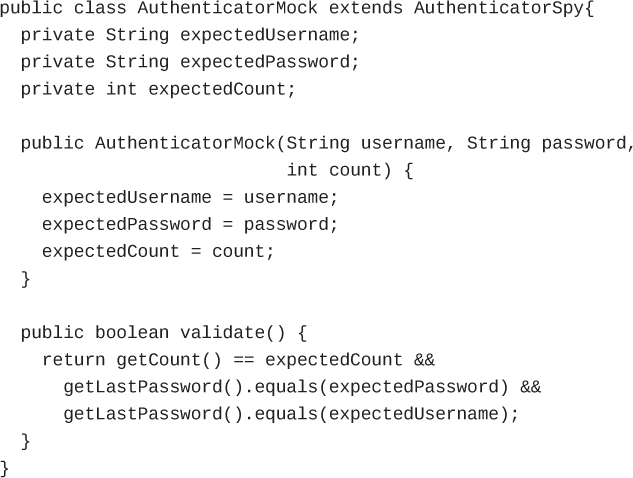Click the 'expectedCount = count' assignment line
Viewport: 633px width, 478px height.
pos(158,251)
